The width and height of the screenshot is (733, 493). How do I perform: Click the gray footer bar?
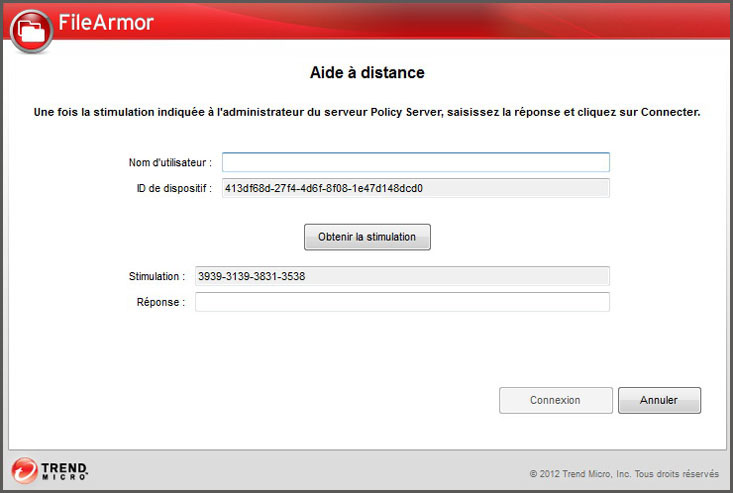coord(300,471)
